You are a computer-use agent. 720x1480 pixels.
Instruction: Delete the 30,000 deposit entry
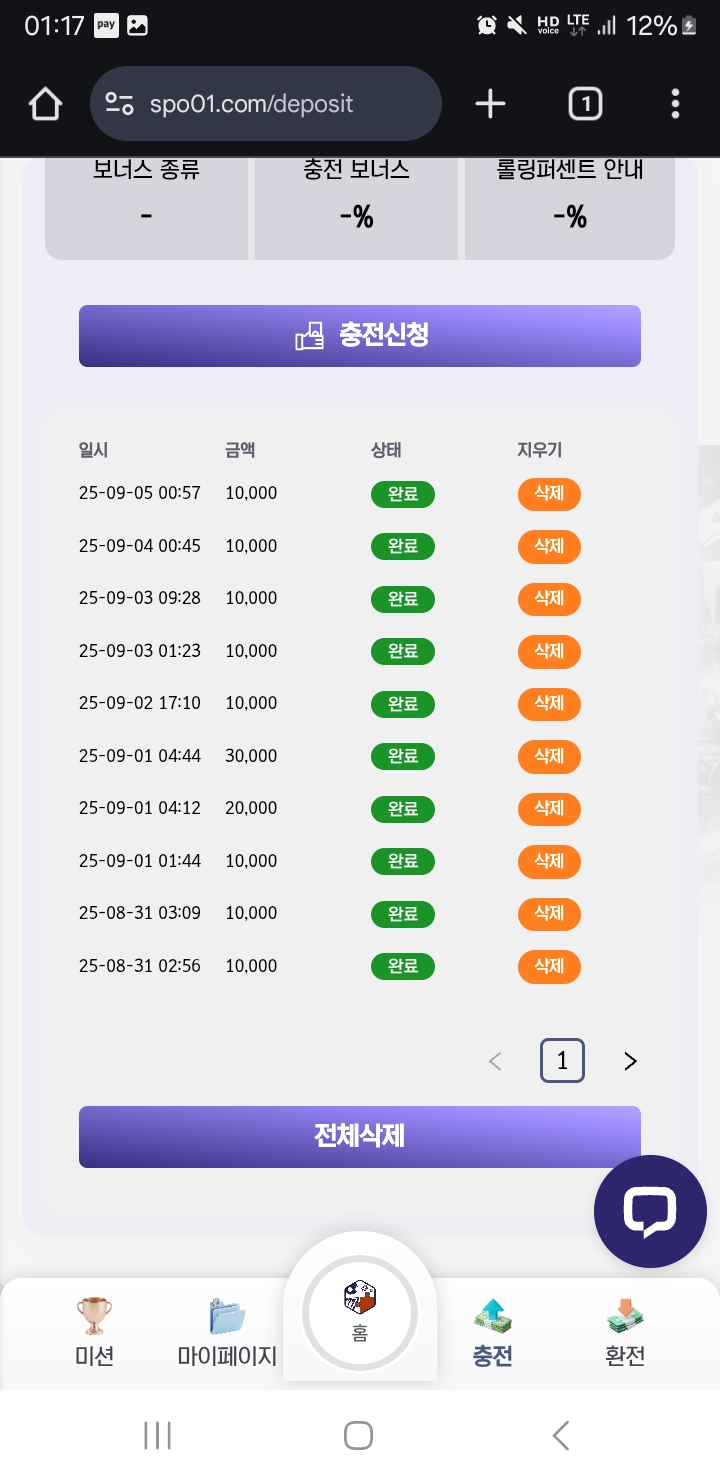[x=549, y=756]
